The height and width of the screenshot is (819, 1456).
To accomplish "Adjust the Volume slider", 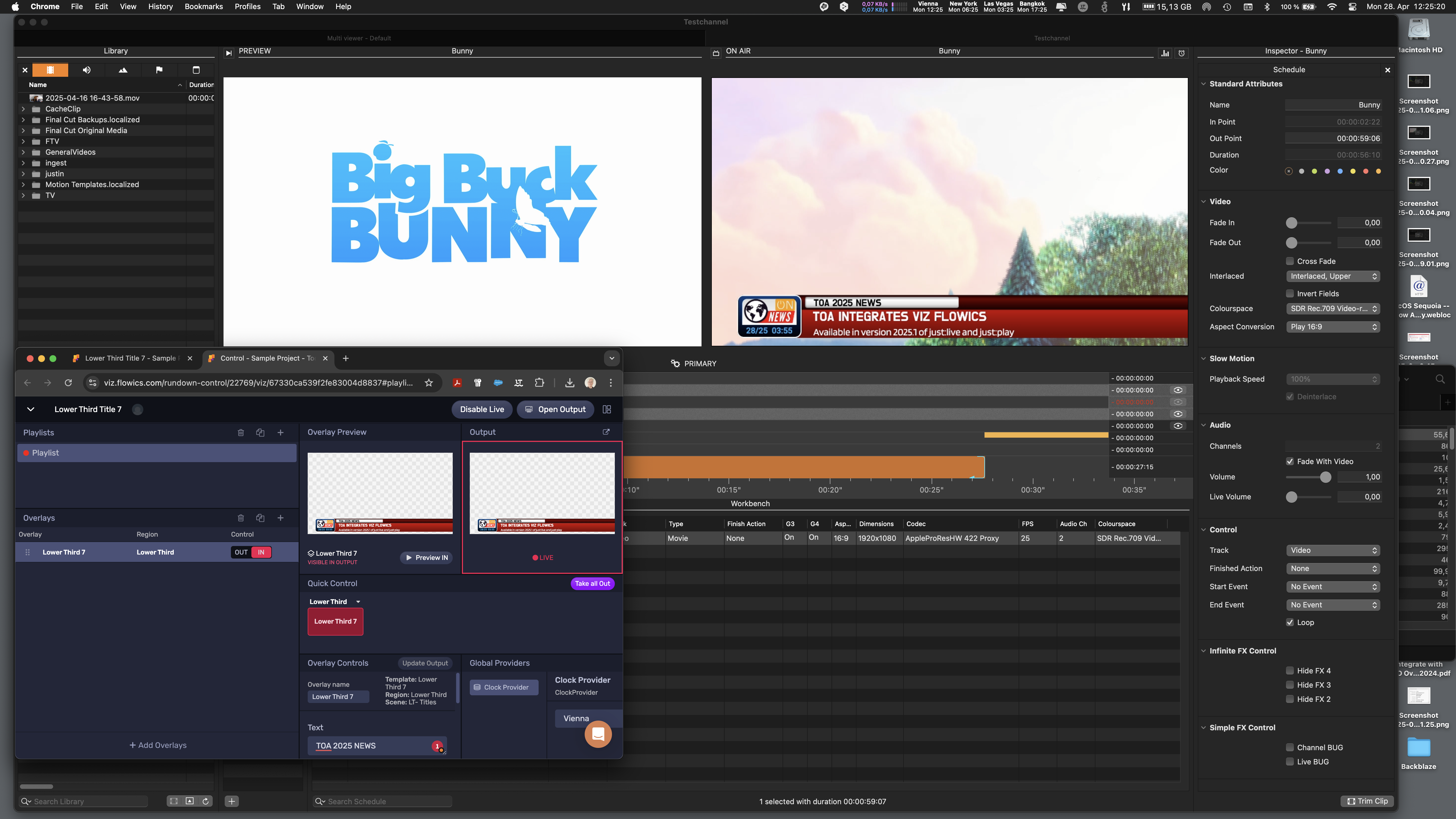I will (x=1325, y=478).
